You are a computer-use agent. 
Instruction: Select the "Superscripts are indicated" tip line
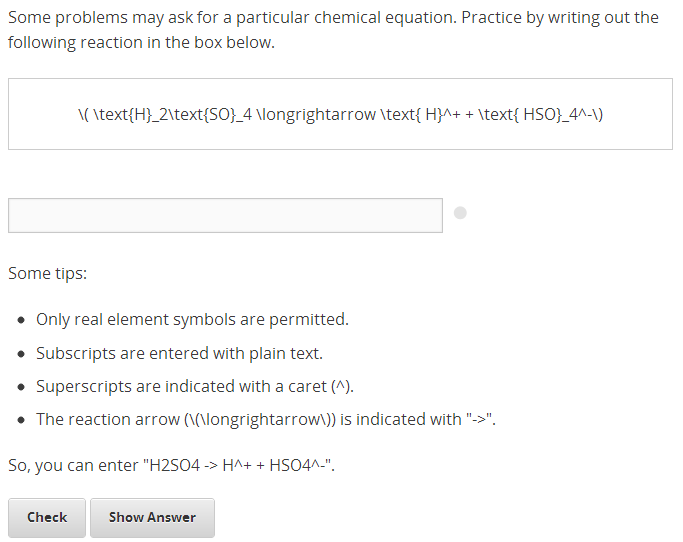tap(195, 386)
